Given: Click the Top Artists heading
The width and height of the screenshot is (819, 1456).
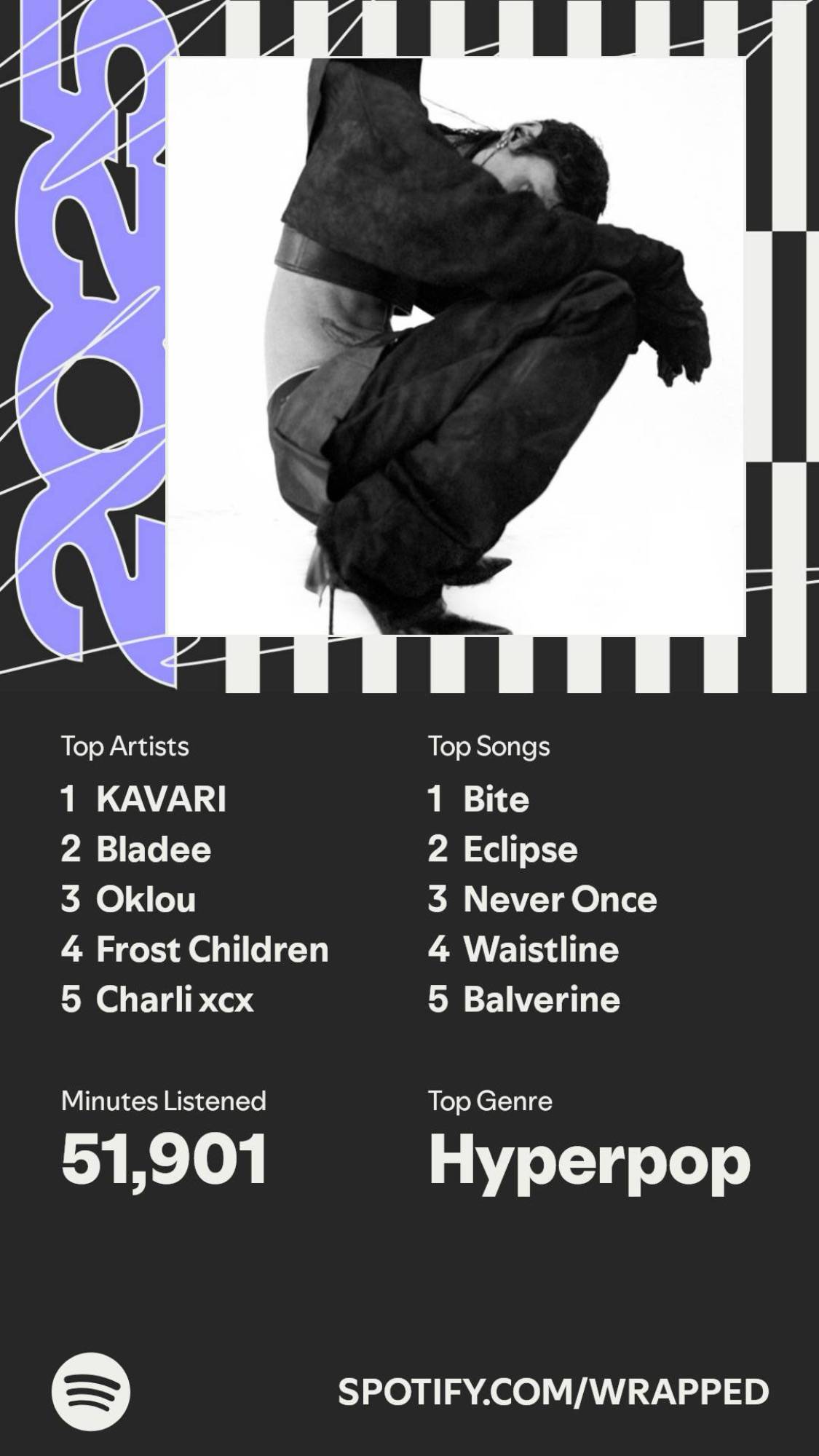Looking at the screenshot, I should point(125,746).
